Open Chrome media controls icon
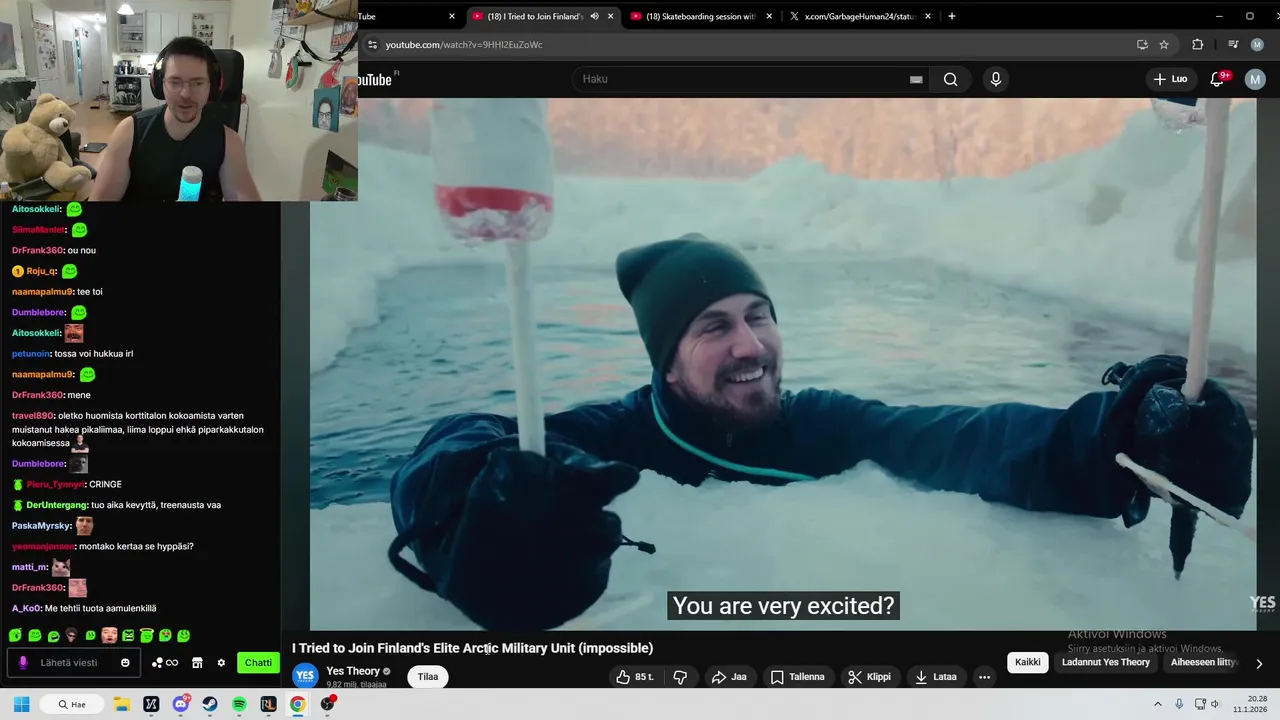The height and width of the screenshot is (720, 1280). point(1232,45)
